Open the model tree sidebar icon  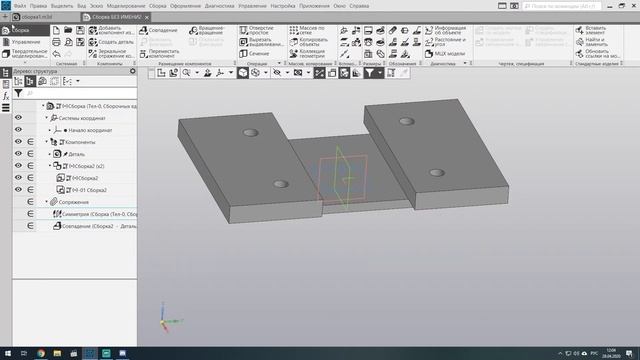pyautogui.click(x=6, y=73)
